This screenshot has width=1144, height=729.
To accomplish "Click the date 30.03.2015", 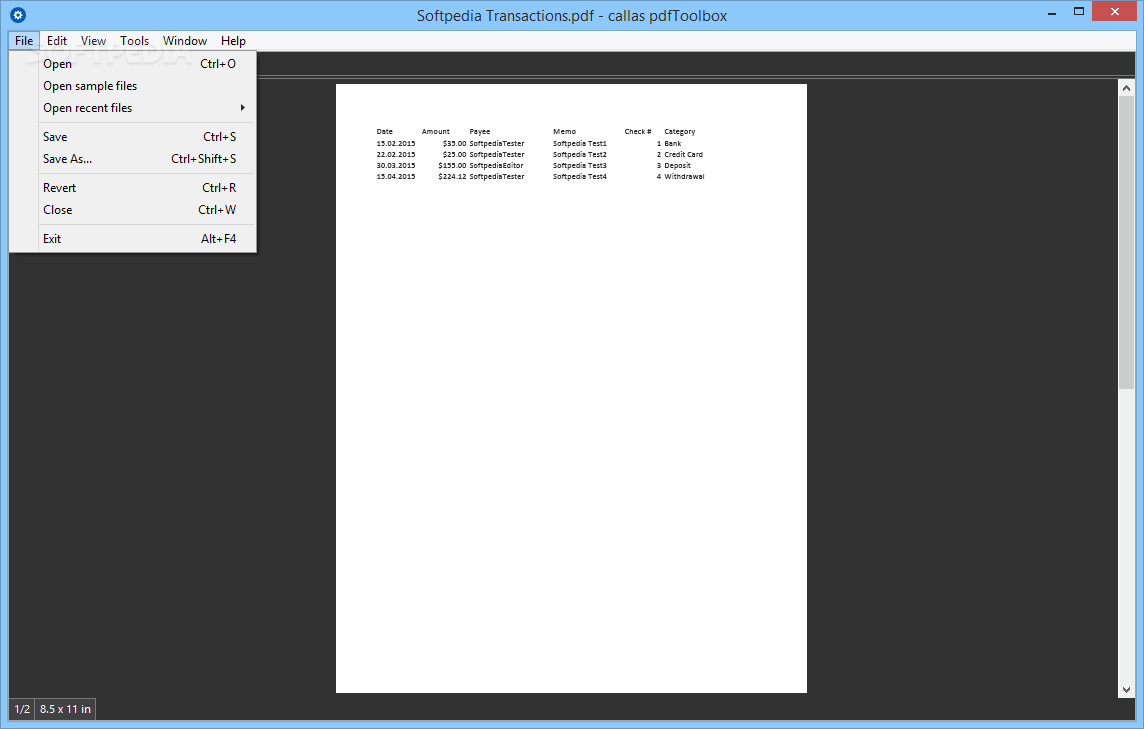I will pyautogui.click(x=395, y=166).
